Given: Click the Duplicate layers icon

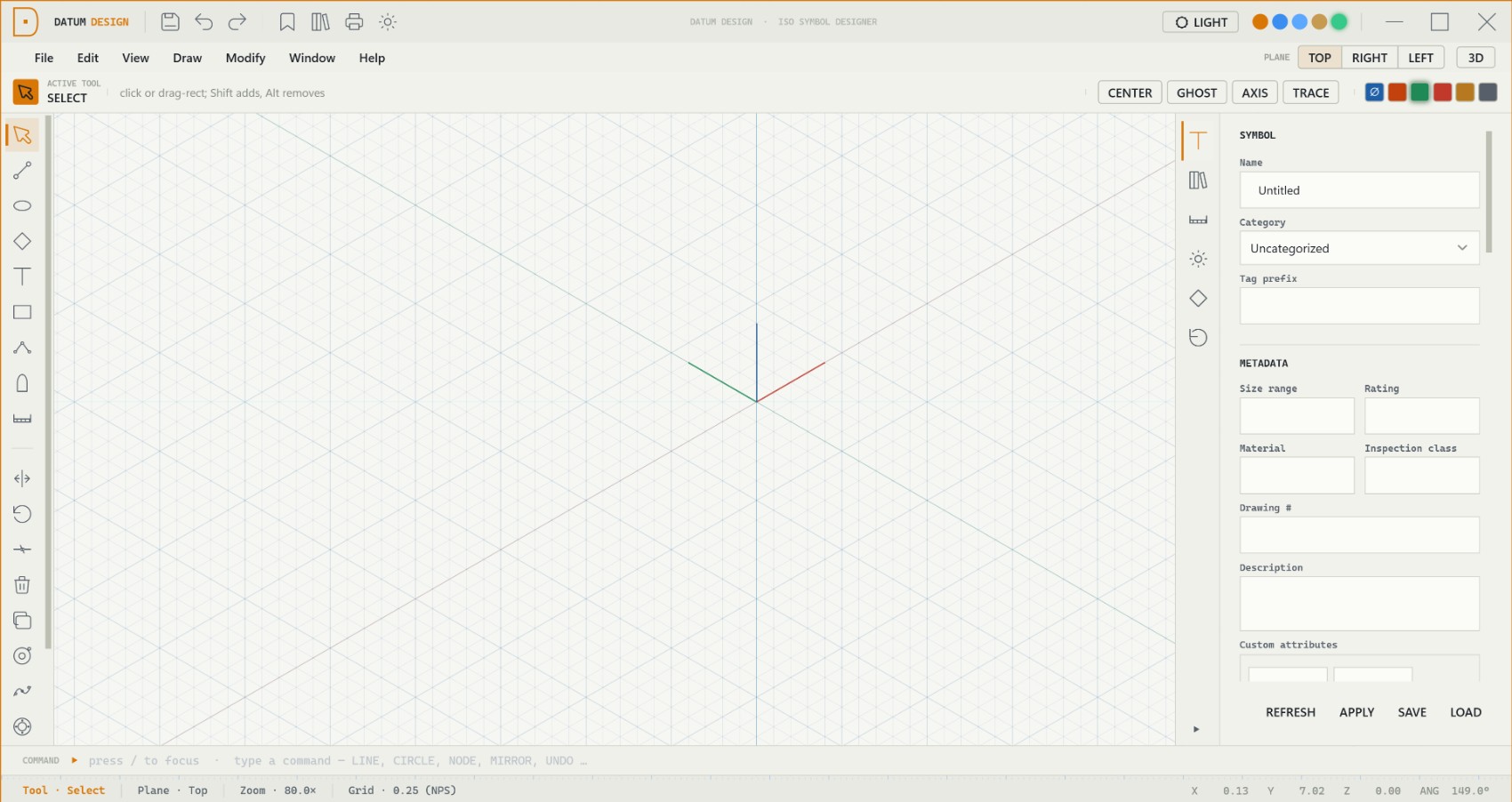Looking at the screenshot, I should tap(22, 621).
